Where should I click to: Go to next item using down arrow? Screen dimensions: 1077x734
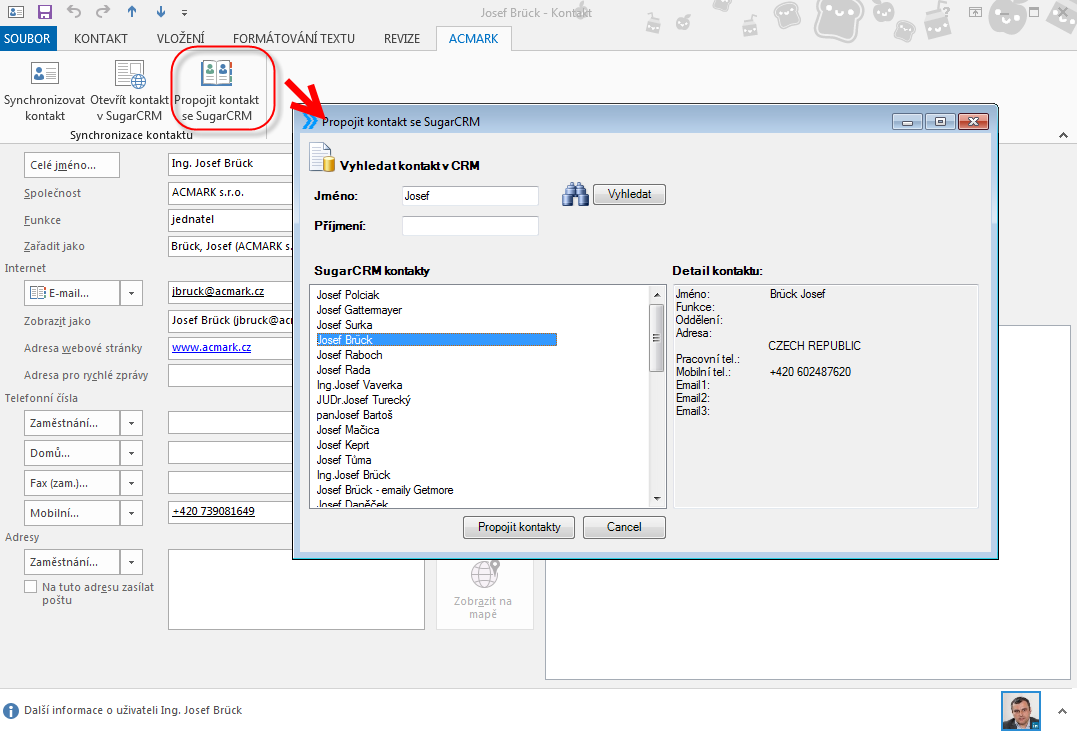[161, 12]
